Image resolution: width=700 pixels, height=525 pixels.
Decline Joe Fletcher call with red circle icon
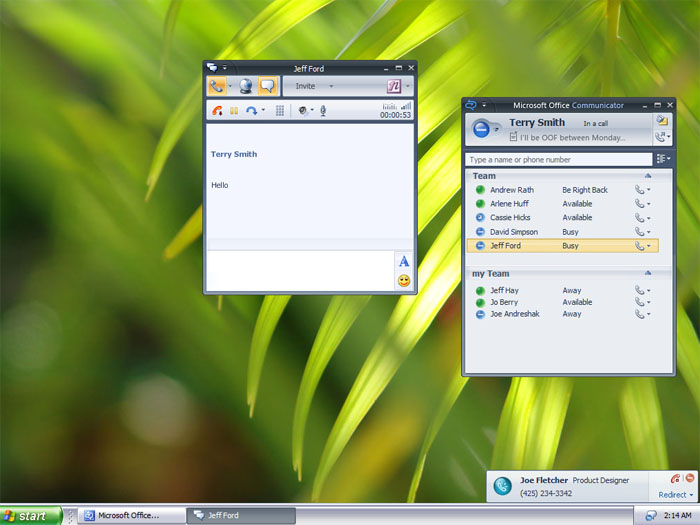690,478
